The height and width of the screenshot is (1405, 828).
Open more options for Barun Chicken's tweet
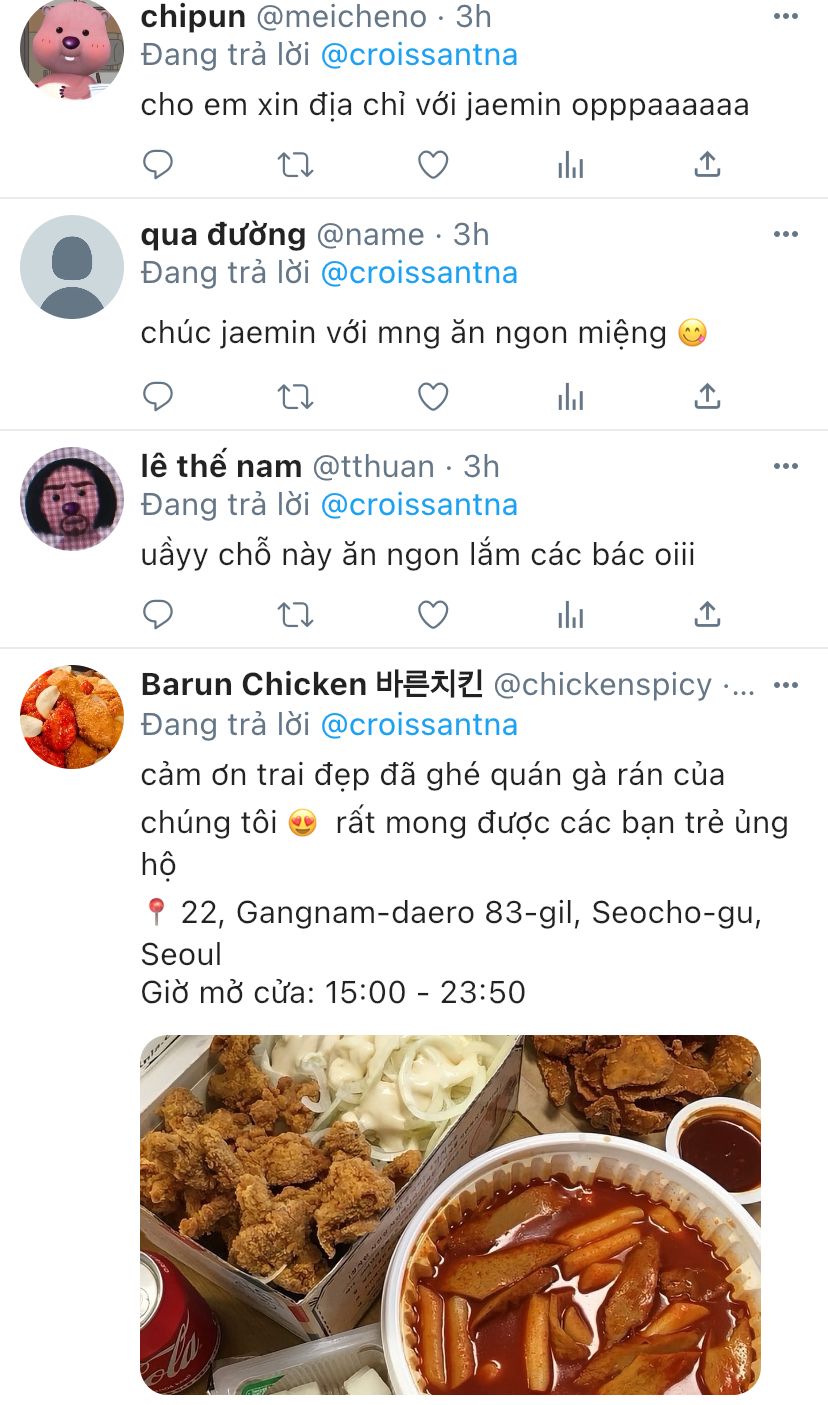tap(786, 685)
